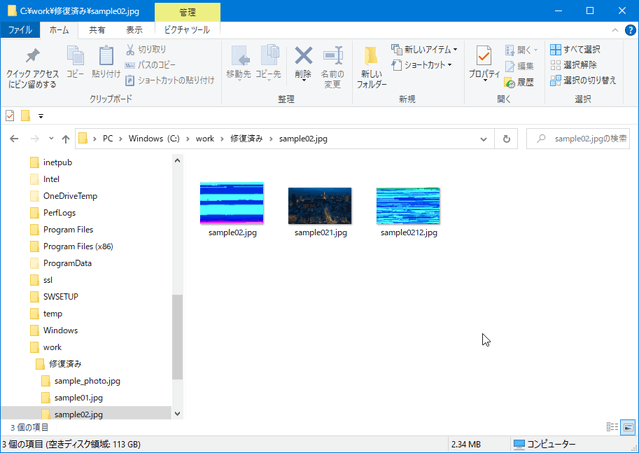
Task: Navigate up one folder with Up arrow
Action: (x=65, y=139)
